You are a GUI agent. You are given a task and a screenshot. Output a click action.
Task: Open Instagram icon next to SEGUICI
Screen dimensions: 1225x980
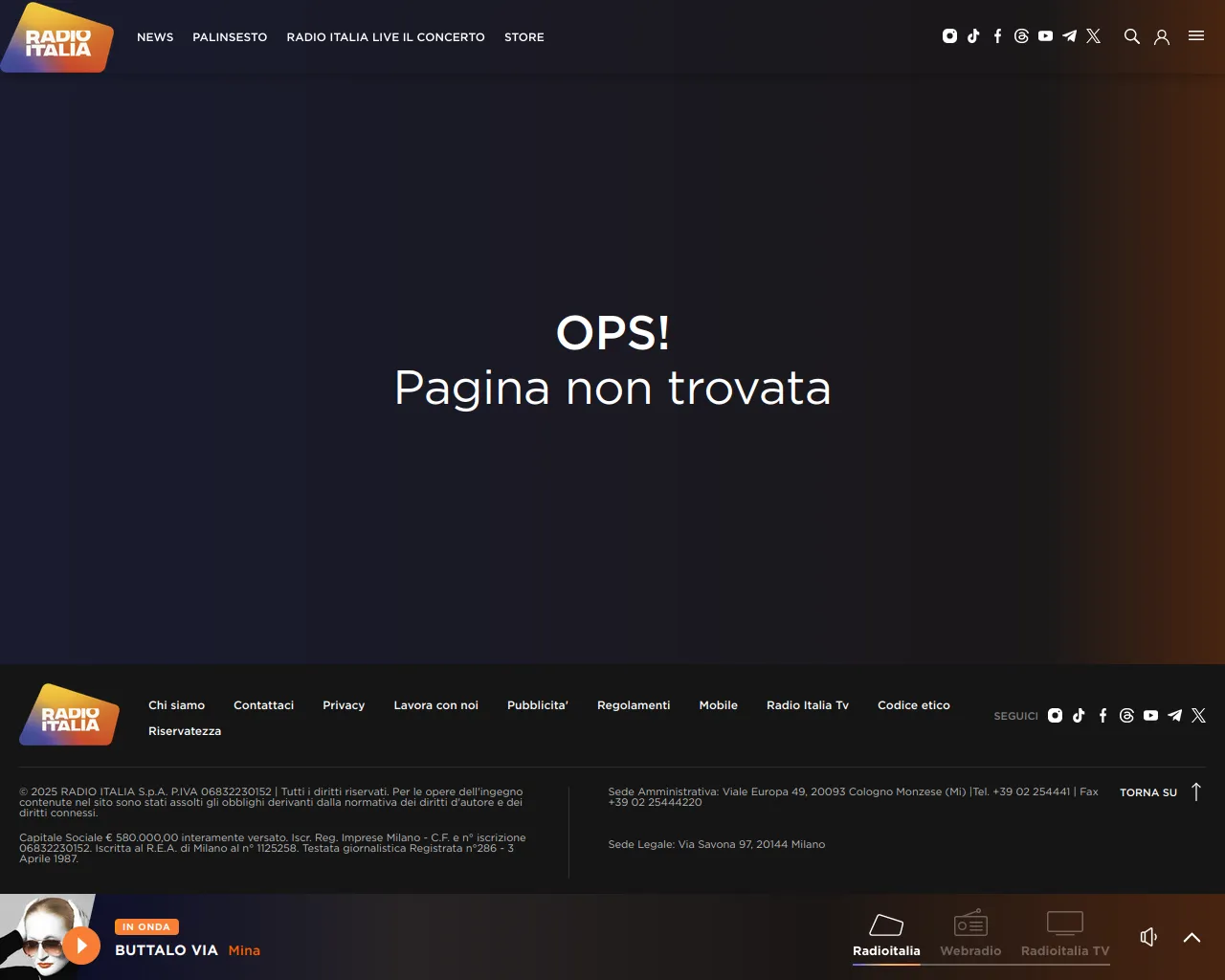1055,715
